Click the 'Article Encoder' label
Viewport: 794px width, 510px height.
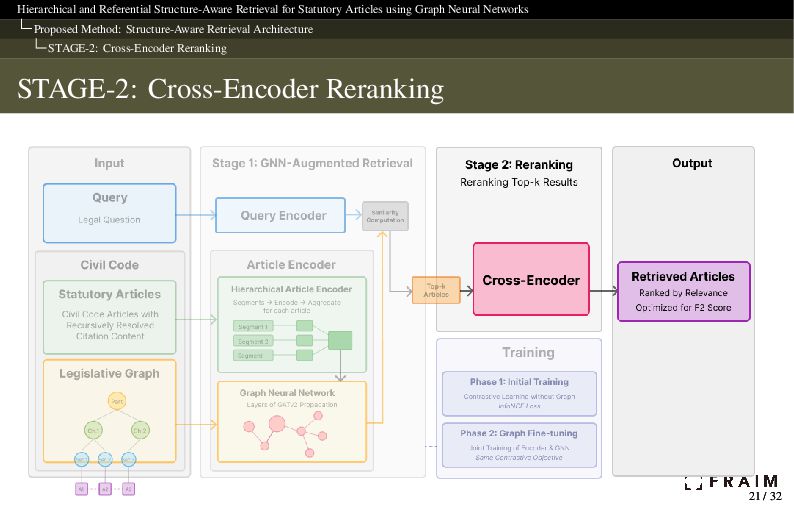(x=291, y=265)
